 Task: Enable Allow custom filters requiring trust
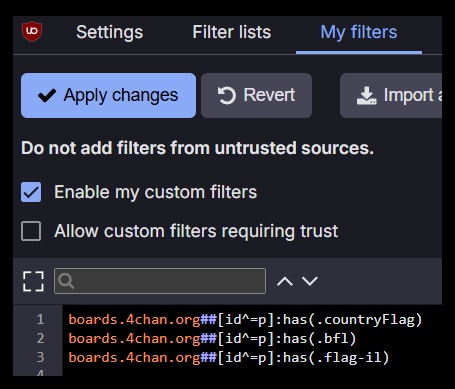(31, 231)
